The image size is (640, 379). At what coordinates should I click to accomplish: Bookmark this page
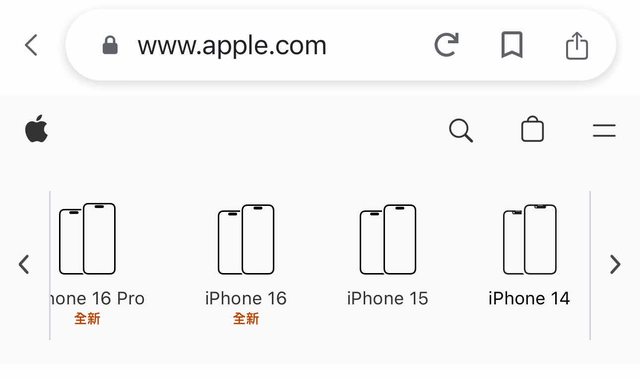pyautogui.click(x=512, y=44)
